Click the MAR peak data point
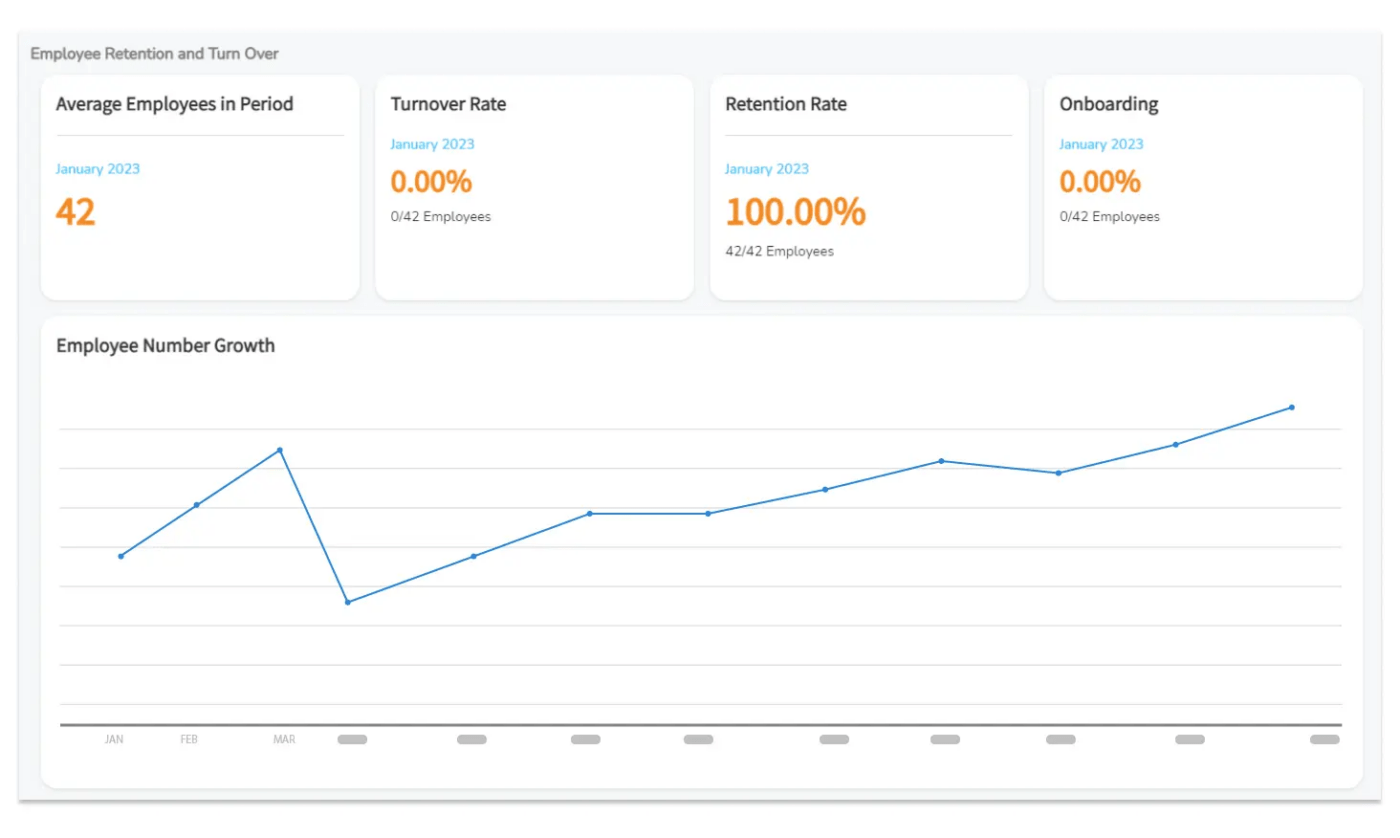 coord(280,450)
